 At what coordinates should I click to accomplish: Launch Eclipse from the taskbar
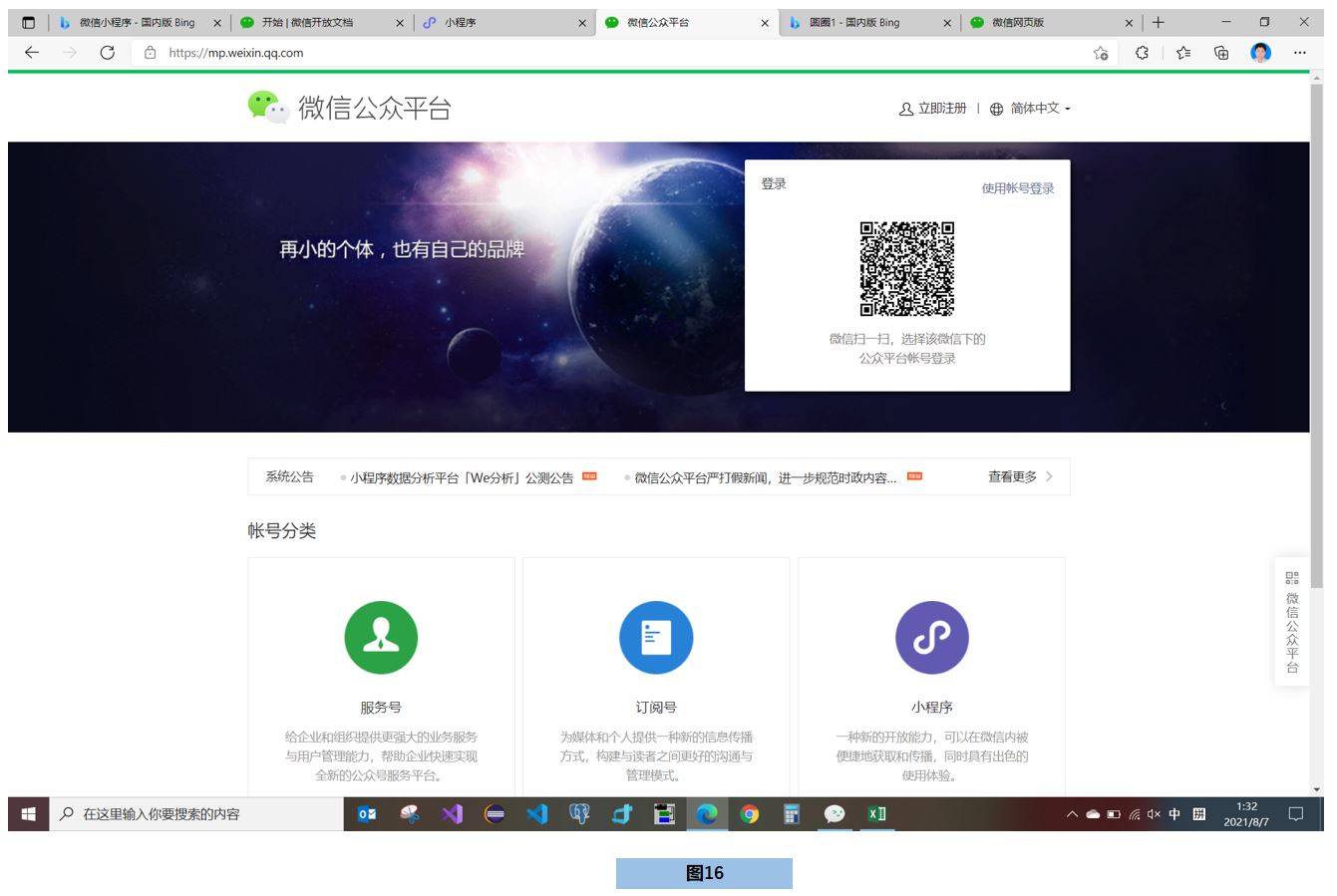[495, 814]
